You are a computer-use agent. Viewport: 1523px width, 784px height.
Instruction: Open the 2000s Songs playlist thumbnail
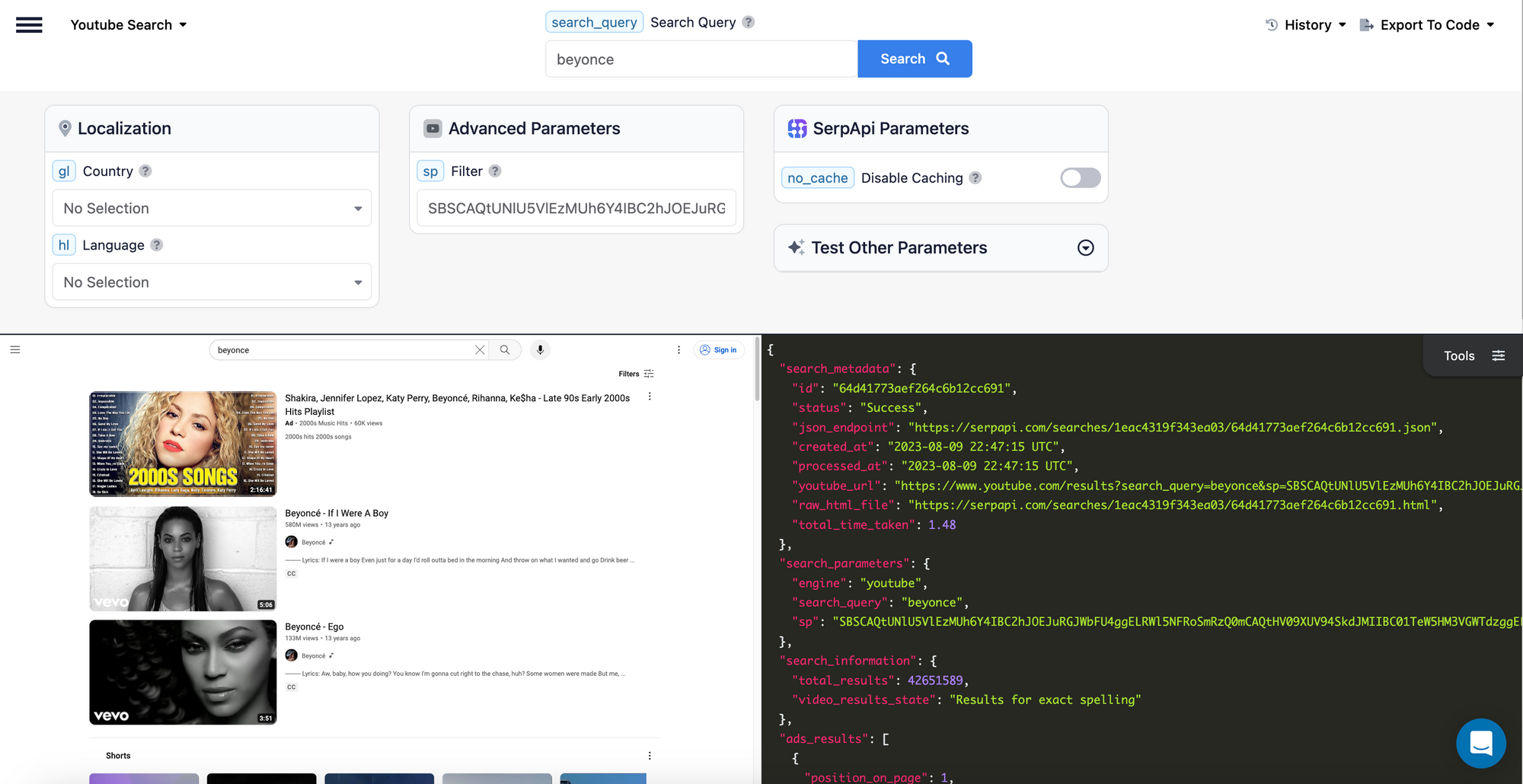tap(183, 444)
